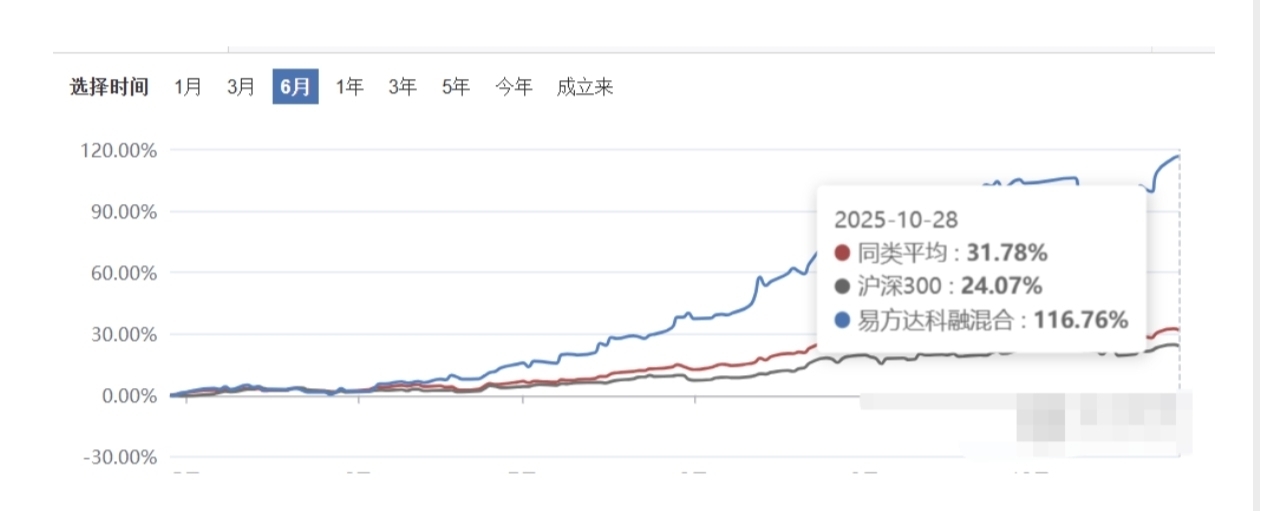Click the 31.78% 同类平均 value
Viewport: 1263px width, 511px height.
pyautogui.click(x=1008, y=253)
